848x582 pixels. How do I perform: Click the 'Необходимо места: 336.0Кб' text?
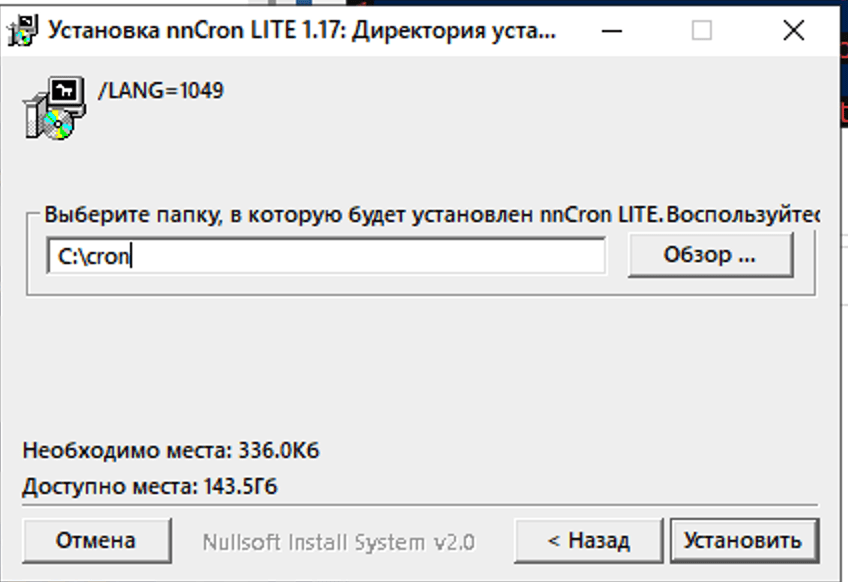(x=171, y=451)
